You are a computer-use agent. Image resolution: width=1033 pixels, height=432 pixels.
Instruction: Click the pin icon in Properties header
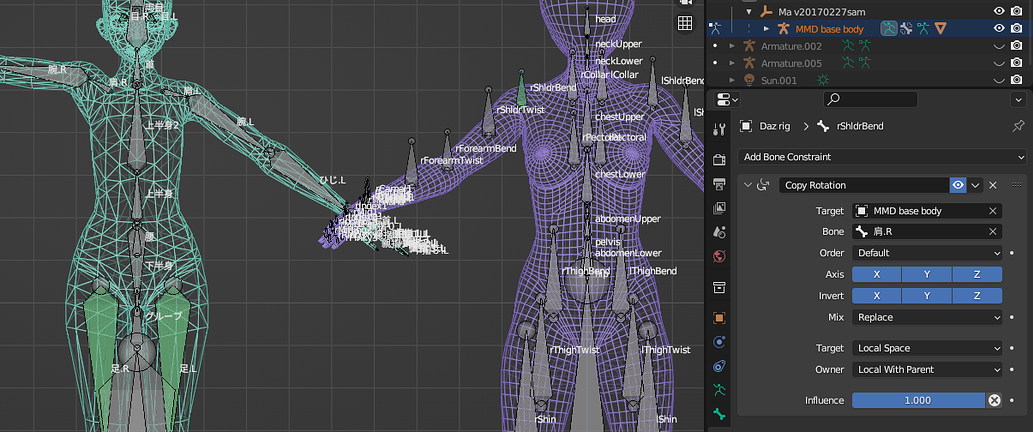tap(1018, 126)
